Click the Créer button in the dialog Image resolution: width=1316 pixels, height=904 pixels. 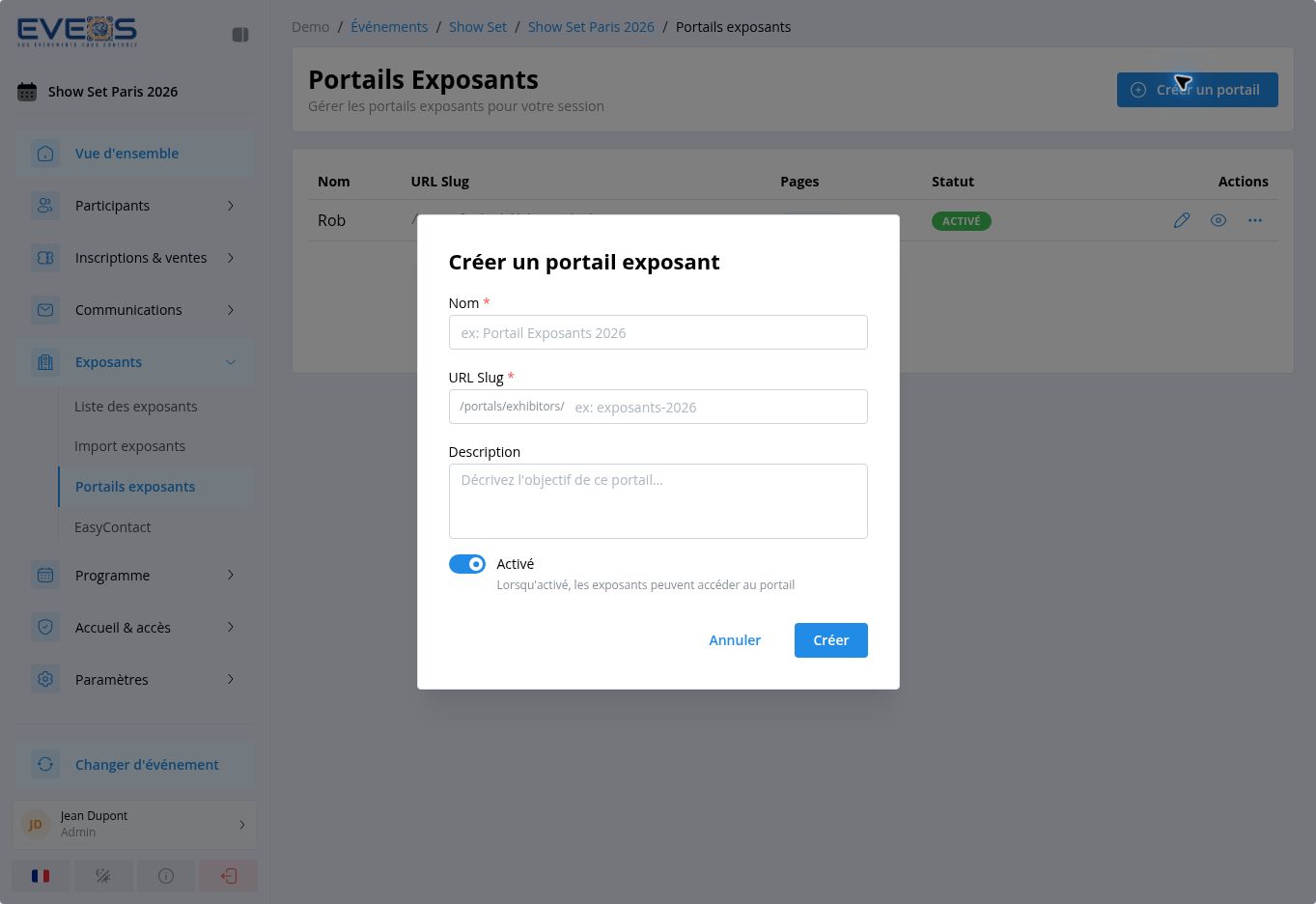point(831,640)
